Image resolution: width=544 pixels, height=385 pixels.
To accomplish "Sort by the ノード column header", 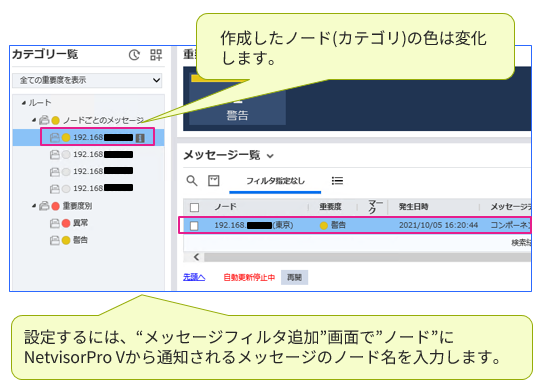I will pyautogui.click(x=226, y=207).
